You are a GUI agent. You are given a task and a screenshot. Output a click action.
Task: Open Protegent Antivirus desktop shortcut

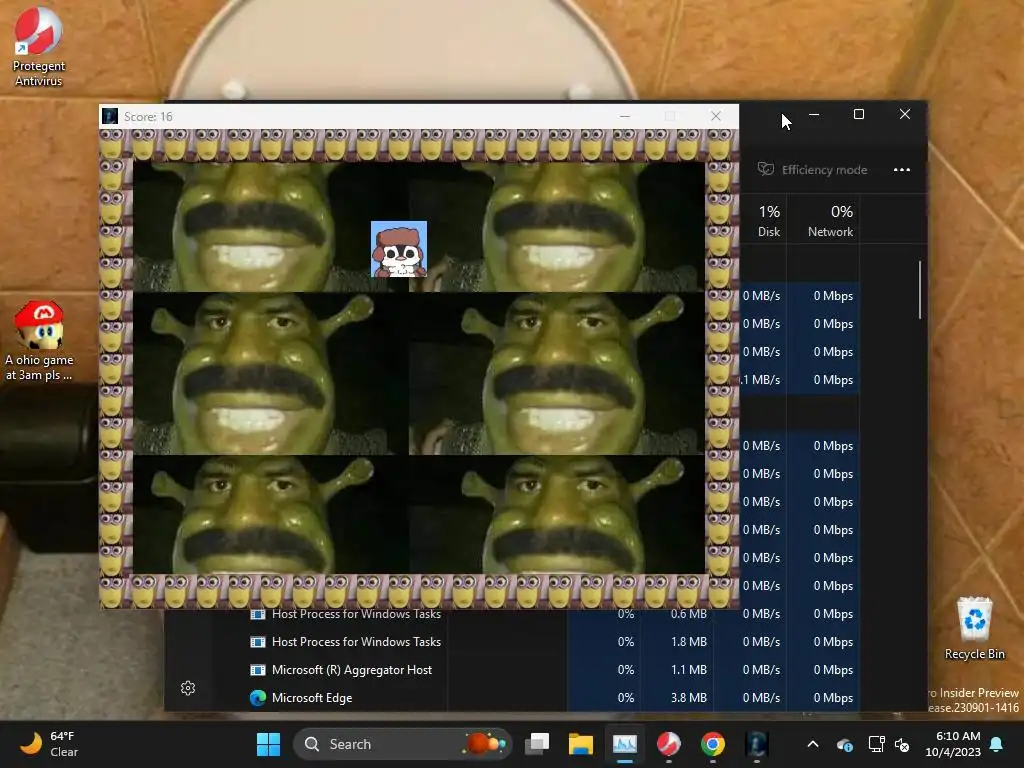click(x=39, y=47)
